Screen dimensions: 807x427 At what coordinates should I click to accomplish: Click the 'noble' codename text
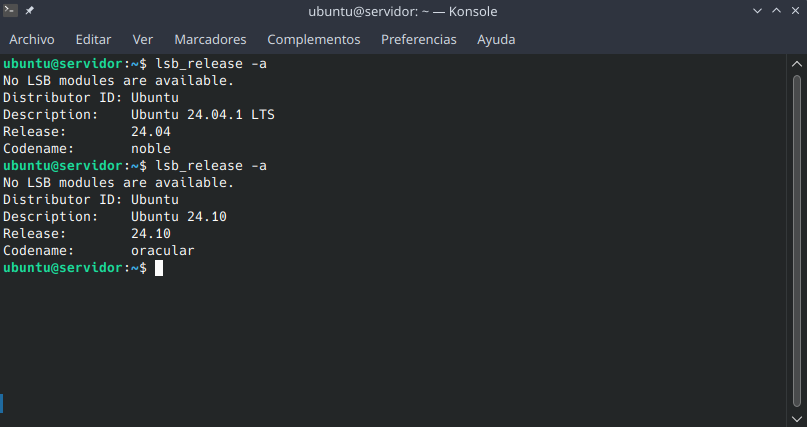[151, 148]
